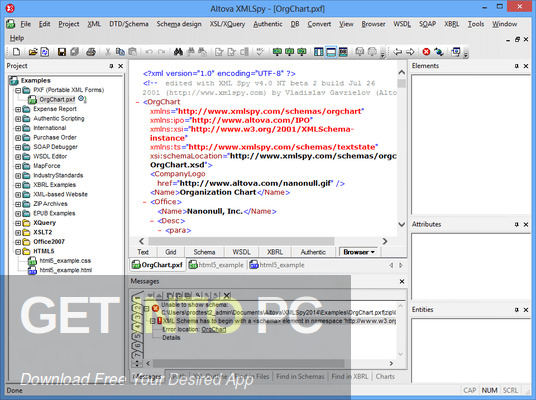The height and width of the screenshot is (400, 536).
Task: Open the File menu
Action: click(26, 24)
